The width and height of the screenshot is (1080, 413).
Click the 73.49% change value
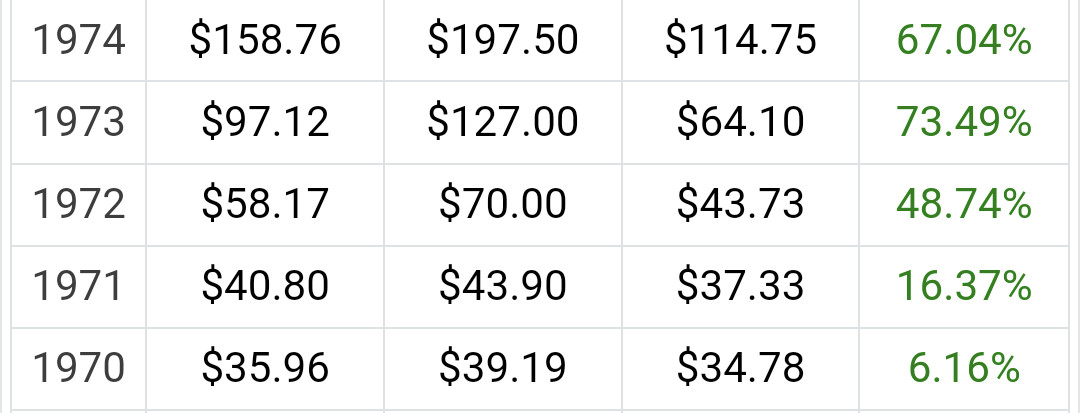tap(964, 123)
